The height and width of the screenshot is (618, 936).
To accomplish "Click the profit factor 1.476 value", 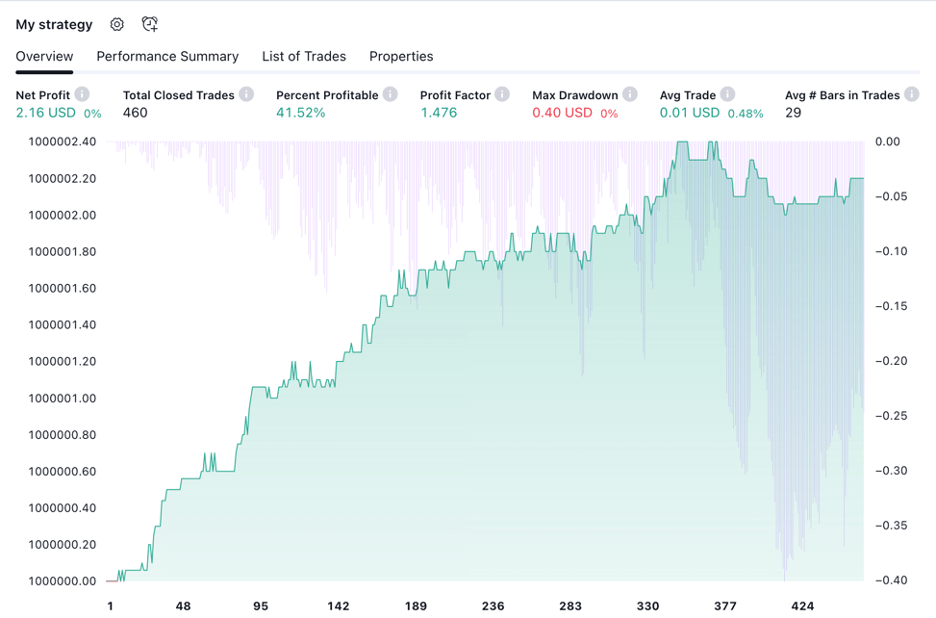I will (x=439, y=113).
